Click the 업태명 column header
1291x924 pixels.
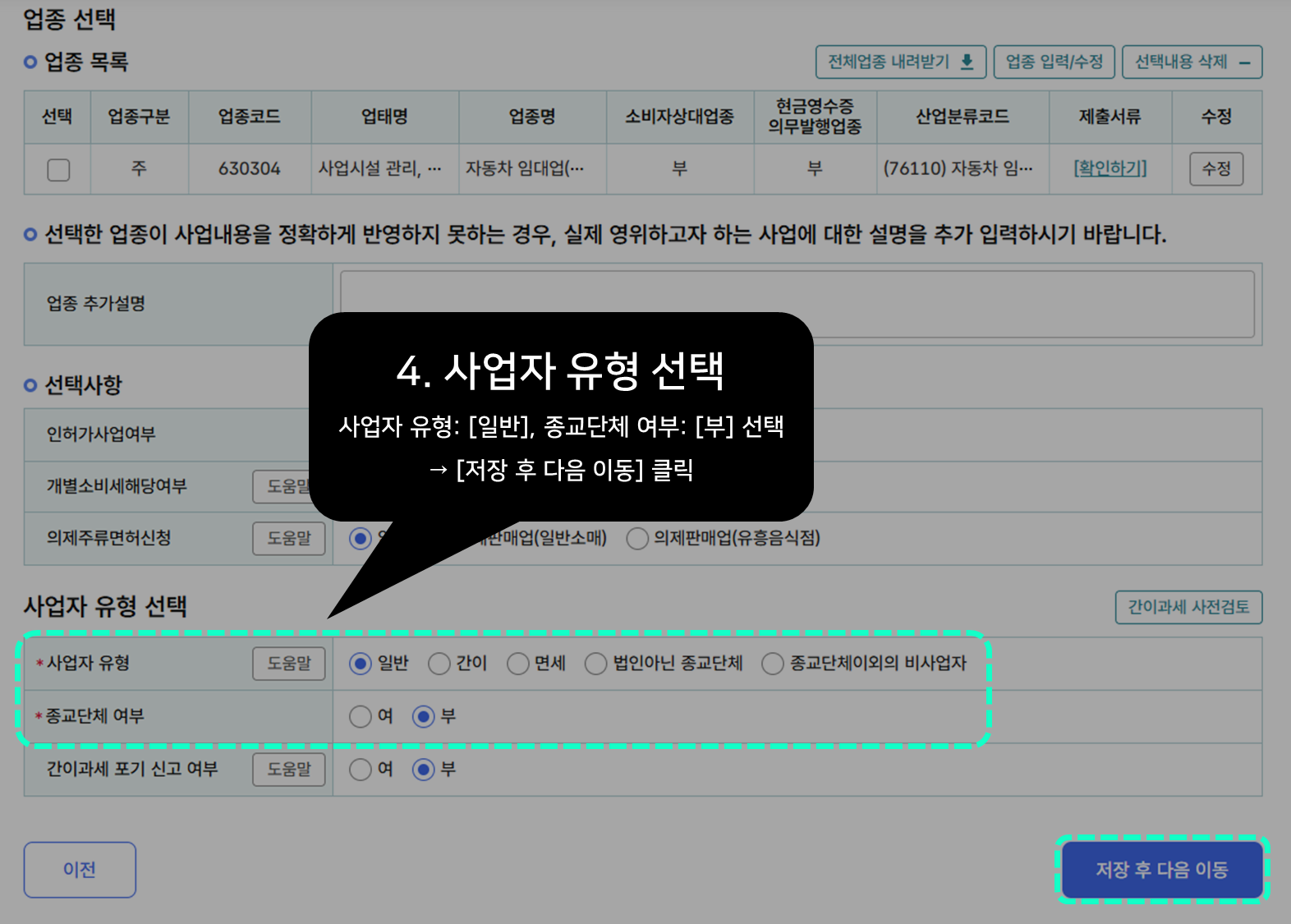[x=384, y=117]
